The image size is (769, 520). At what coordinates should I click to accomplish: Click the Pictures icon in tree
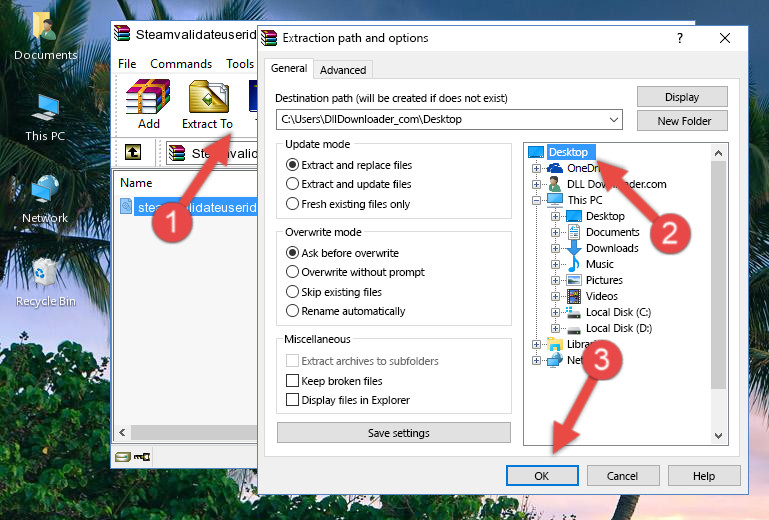coord(573,280)
